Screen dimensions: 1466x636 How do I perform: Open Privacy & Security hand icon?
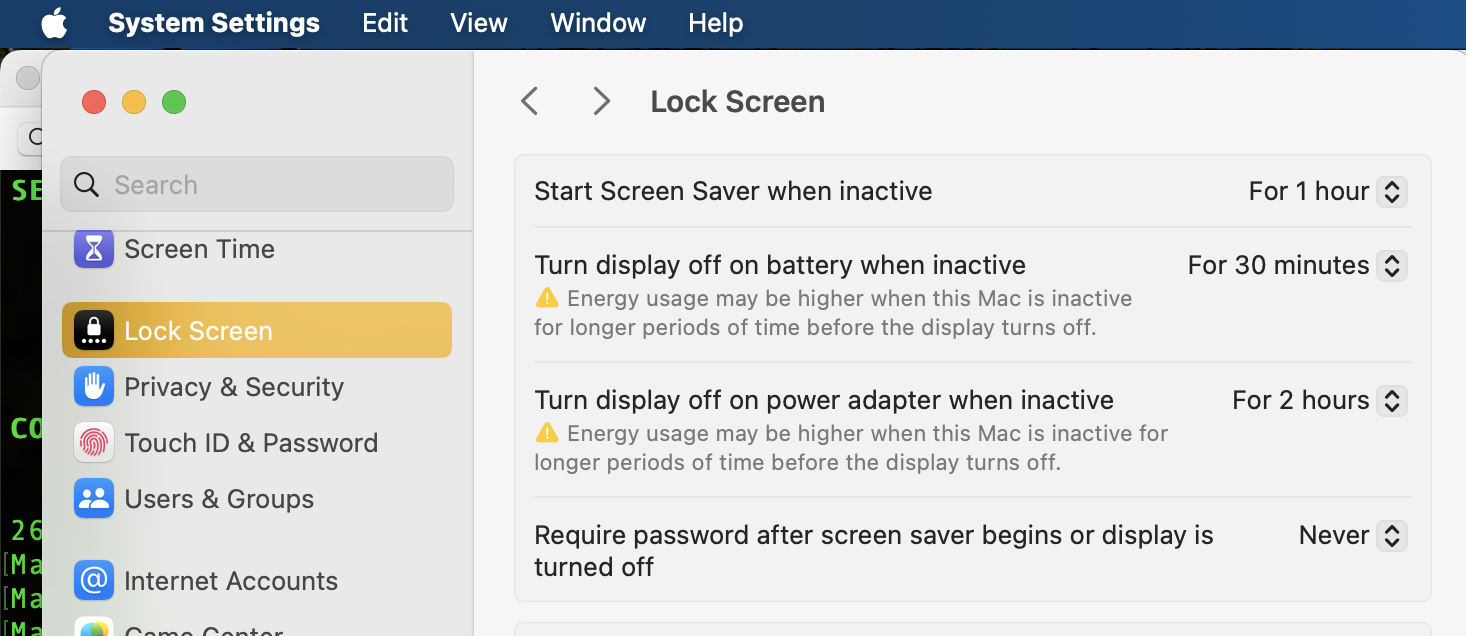click(94, 387)
